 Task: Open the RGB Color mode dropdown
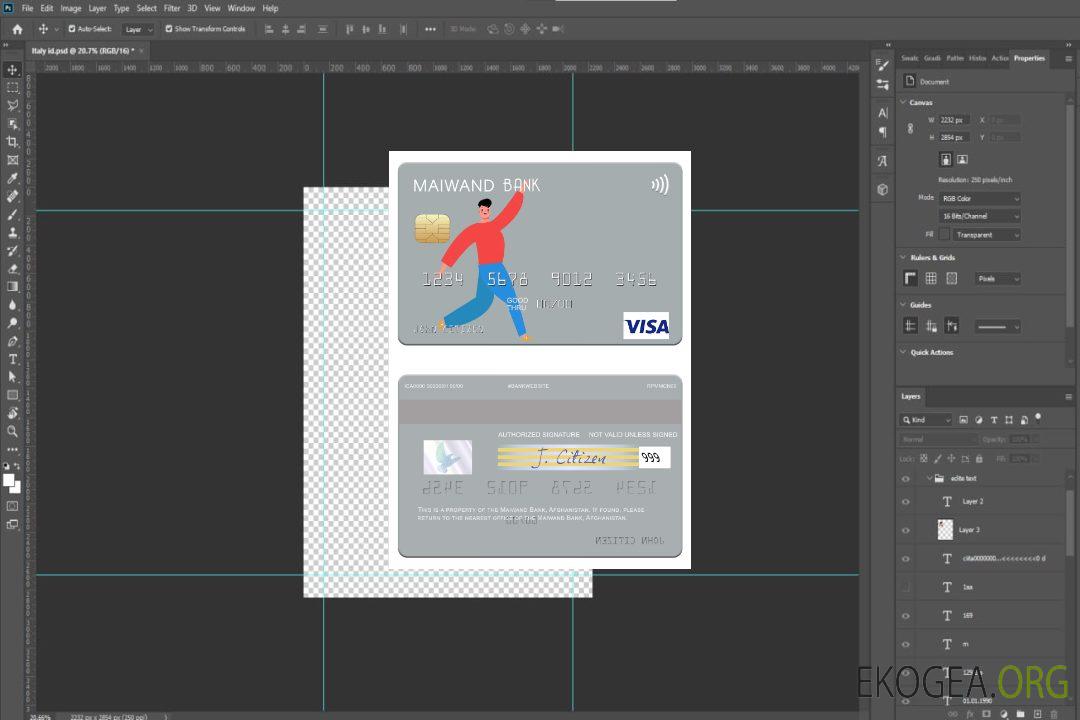[980, 198]
